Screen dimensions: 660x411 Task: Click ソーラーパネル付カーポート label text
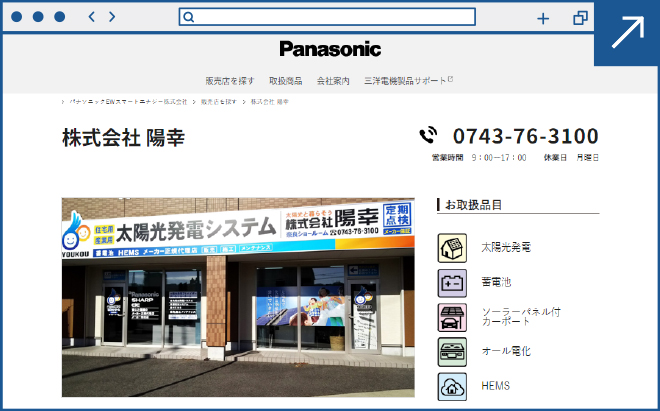coord(521,317)
